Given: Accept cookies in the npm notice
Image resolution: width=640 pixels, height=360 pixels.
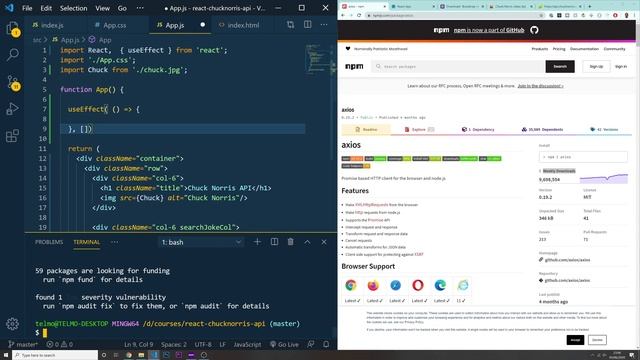Looking at the screenshot, I should point(575,340).
